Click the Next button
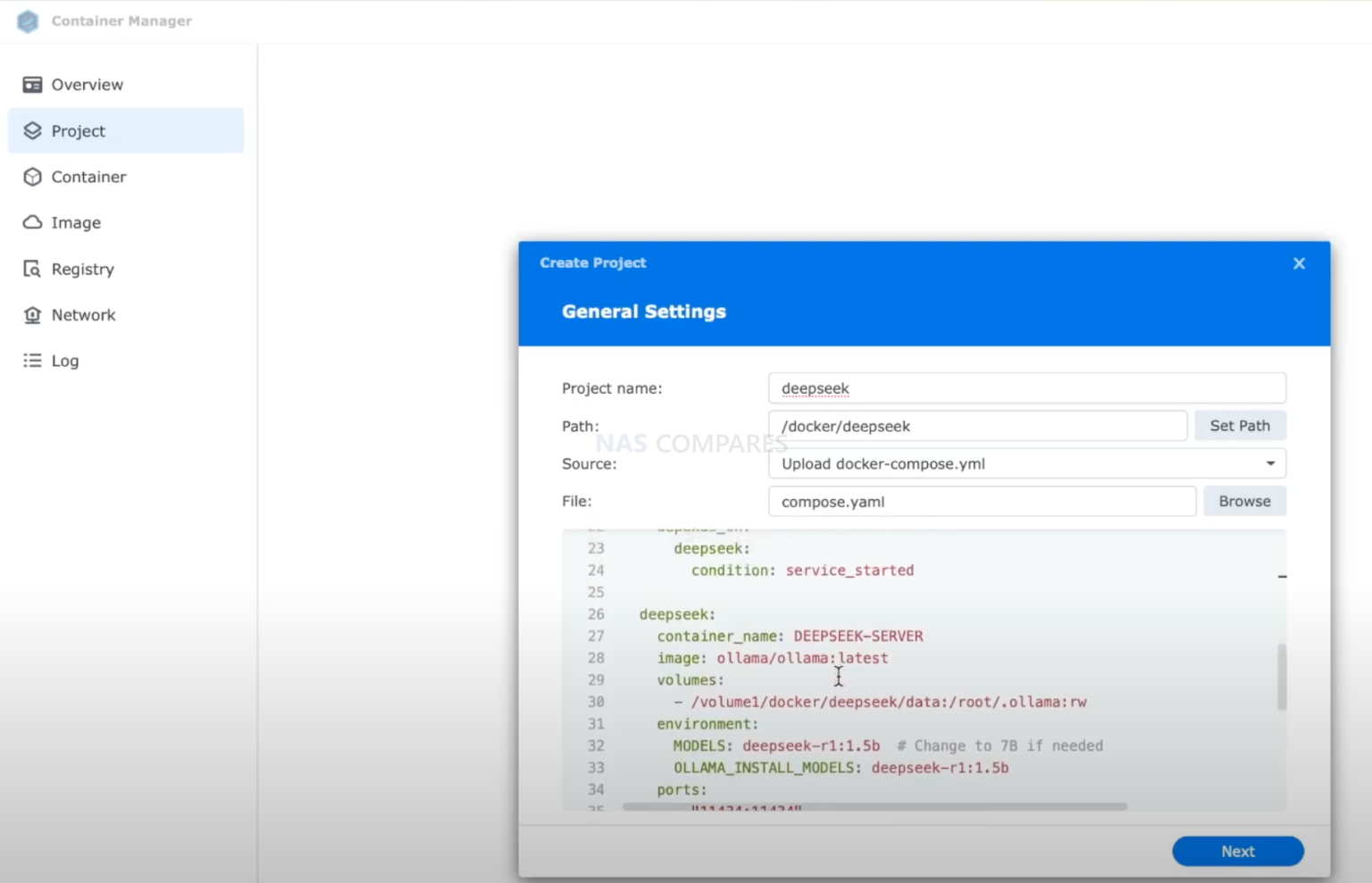This screenshot has height=883, width=1372. point(1237,851)
